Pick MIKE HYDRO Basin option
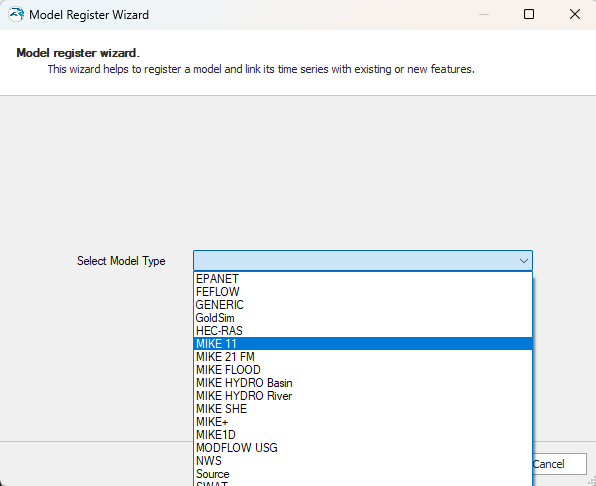596x486 pixels. (x=363, y=383)
